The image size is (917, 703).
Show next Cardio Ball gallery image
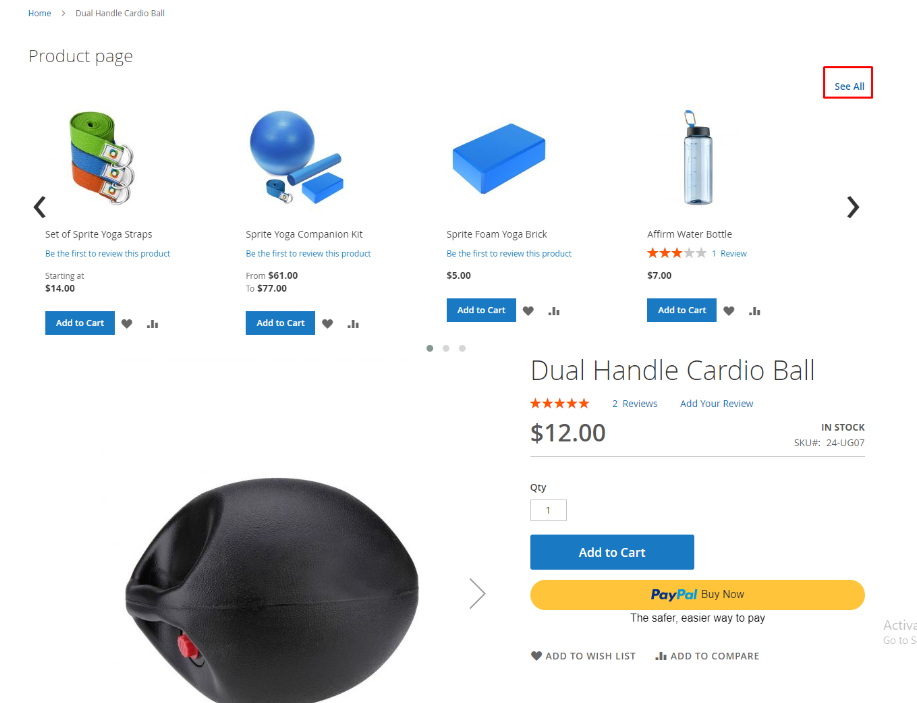(x=478, y=594)
